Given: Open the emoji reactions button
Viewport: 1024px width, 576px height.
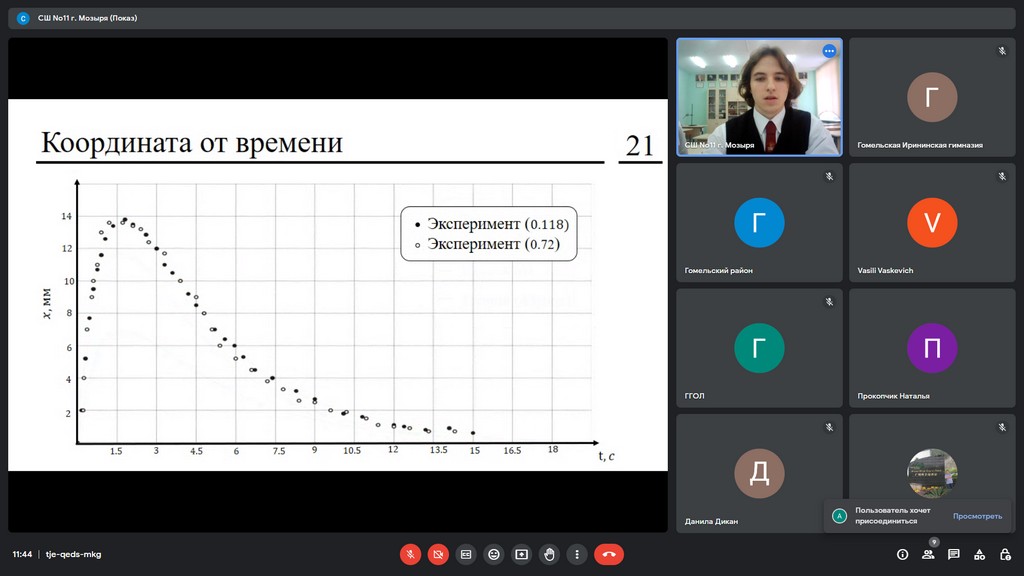Looking at the screenshot, I should pyautogui.click(x=494, y=554).
